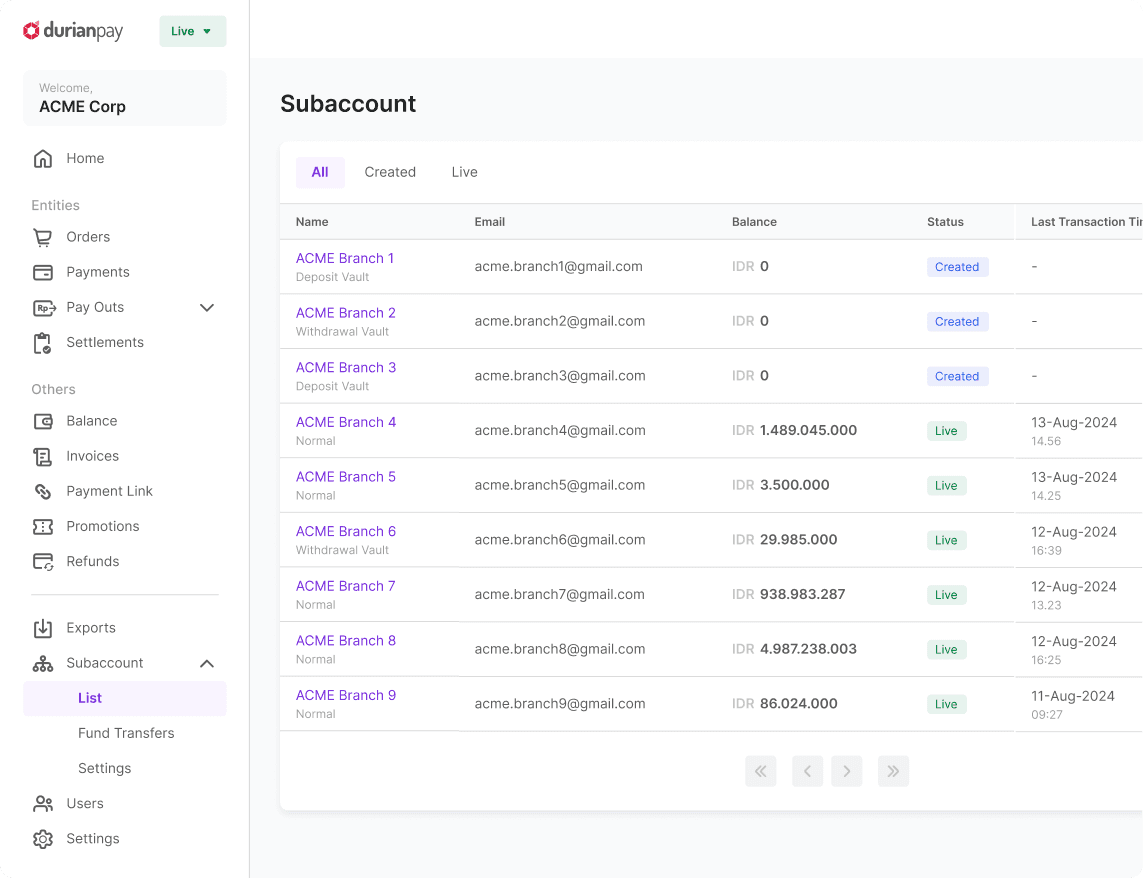Open Refunds menu item
Screen dimensions: 1143x878
93,561
